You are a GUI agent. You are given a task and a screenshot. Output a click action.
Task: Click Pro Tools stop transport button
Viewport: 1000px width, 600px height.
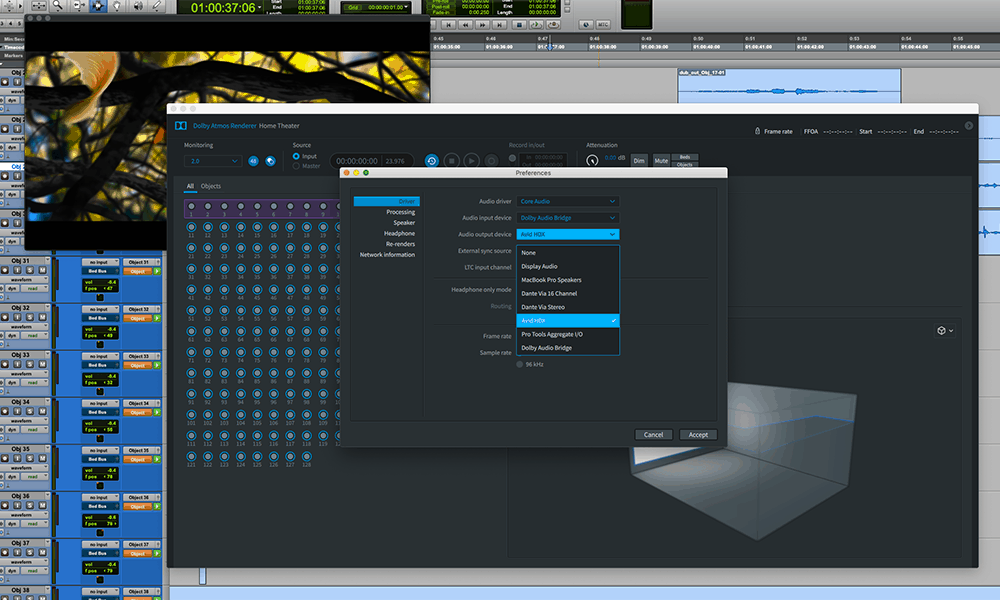(x=519, y=25)
